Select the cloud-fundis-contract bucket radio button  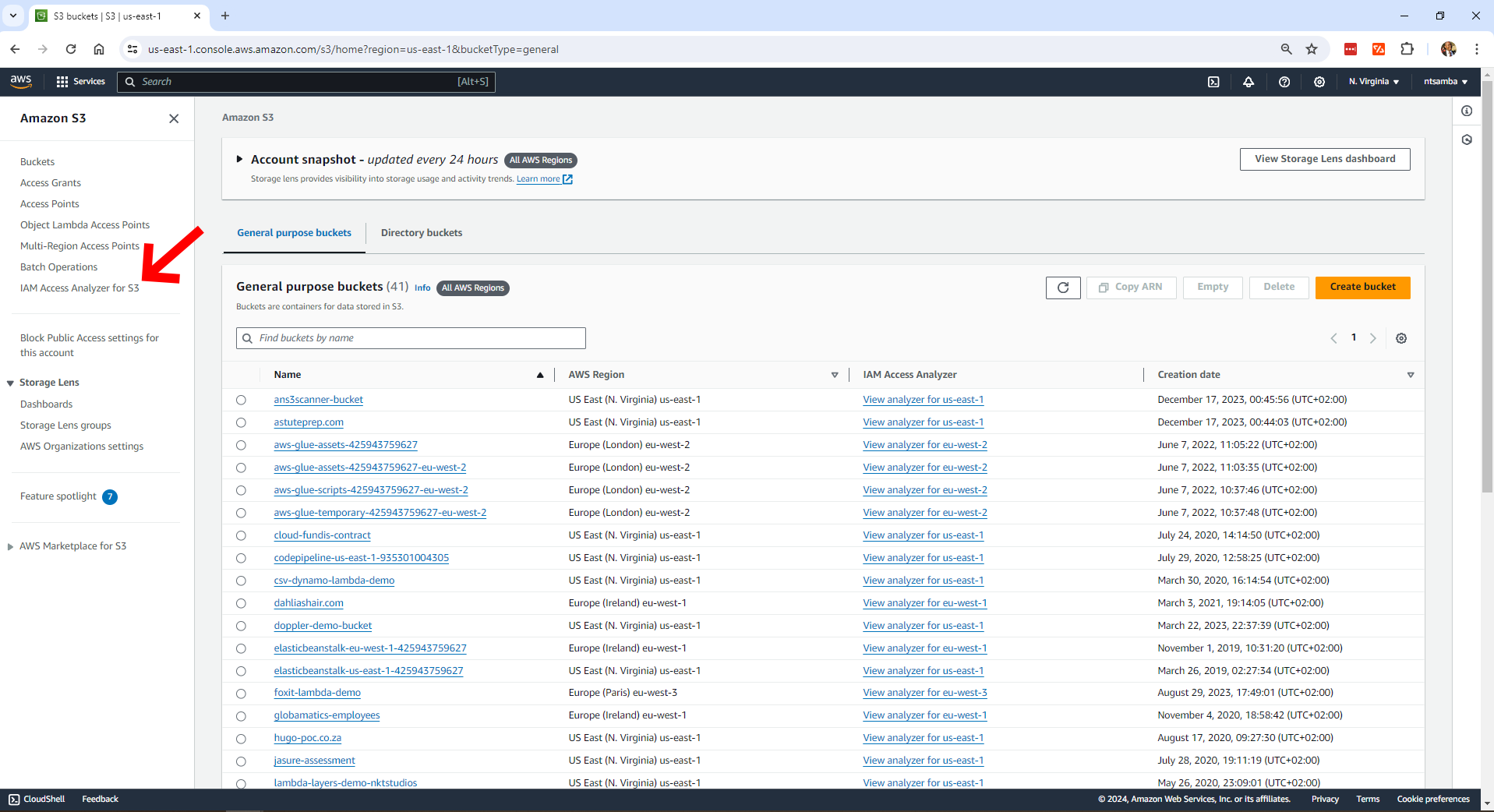pyautogui.click(x=241, y=535)
